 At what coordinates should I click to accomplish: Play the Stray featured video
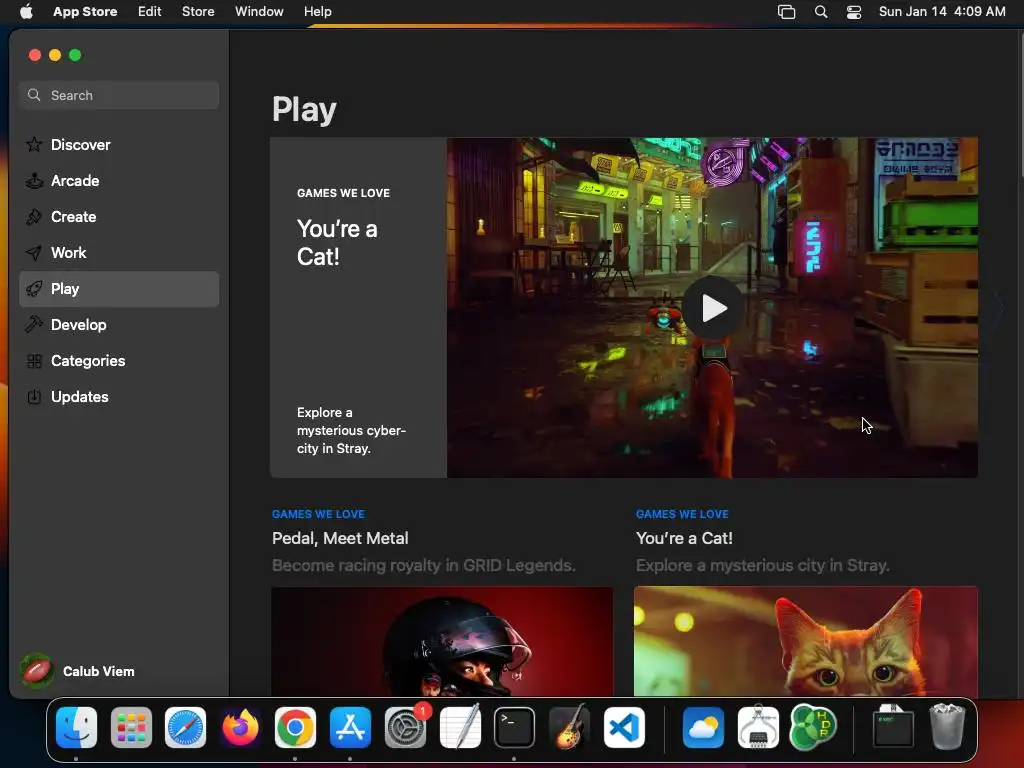(x=713, y=308)
